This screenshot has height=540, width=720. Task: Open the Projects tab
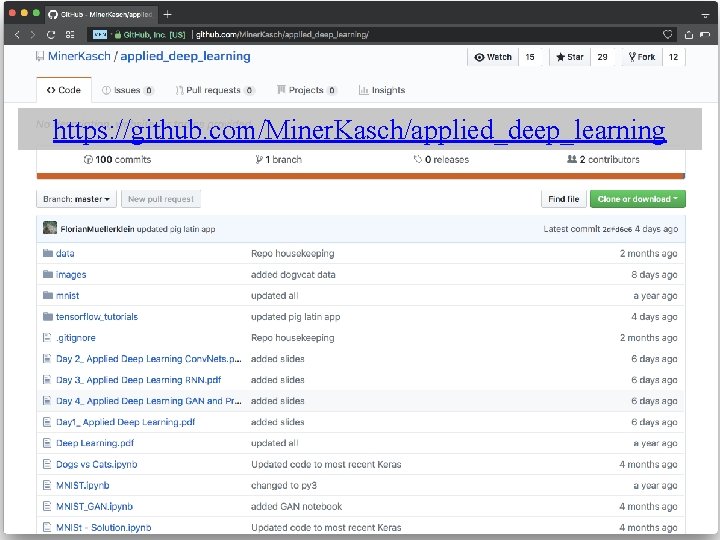pyautogui.click(x=306, y=90)
